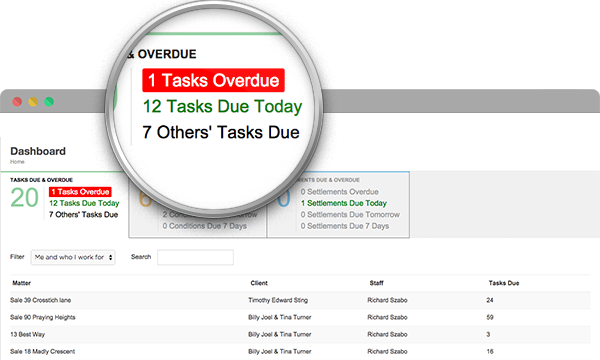Open matter 'Sale 18 Madly Crescent'
Viewport: 600px width, 360px height.
pos(42,352)
